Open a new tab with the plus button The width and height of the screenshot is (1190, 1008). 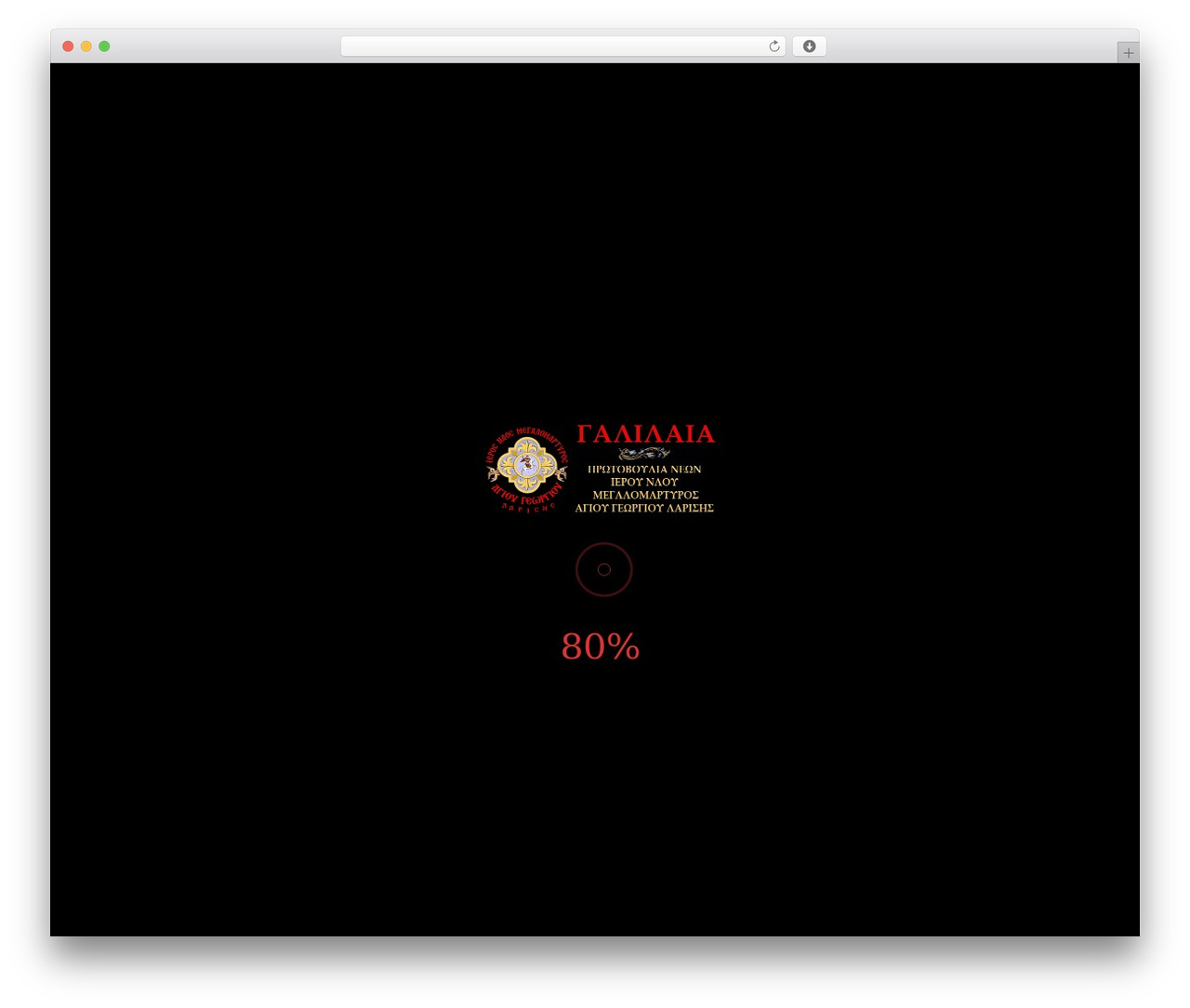tap(1129, 53)
